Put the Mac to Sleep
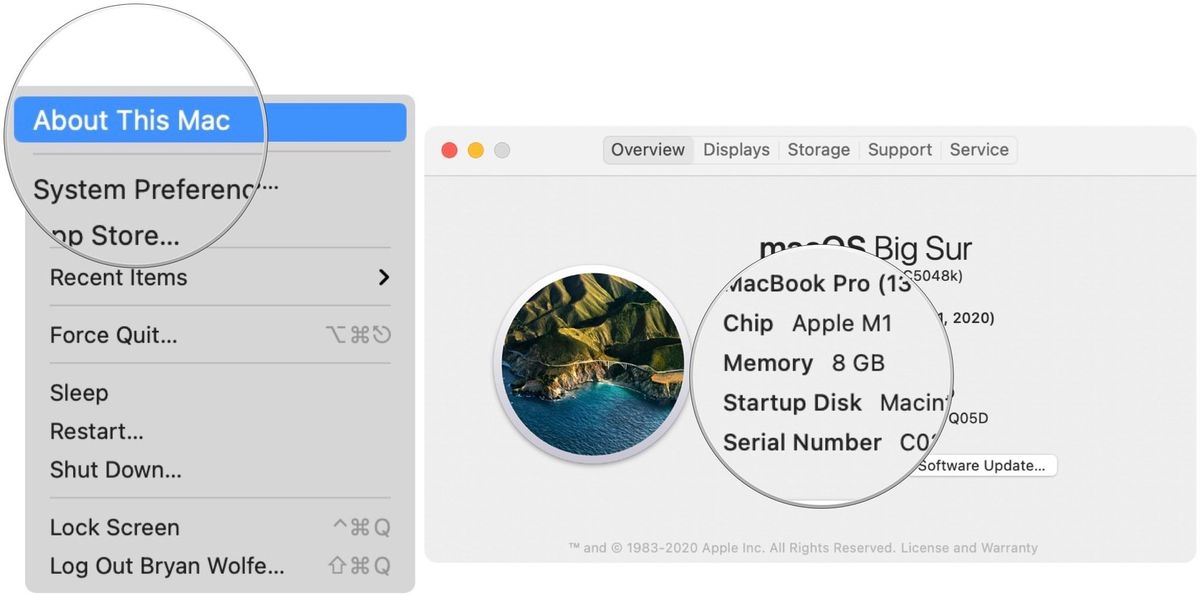1200x596 pixels. coord(78,393)
